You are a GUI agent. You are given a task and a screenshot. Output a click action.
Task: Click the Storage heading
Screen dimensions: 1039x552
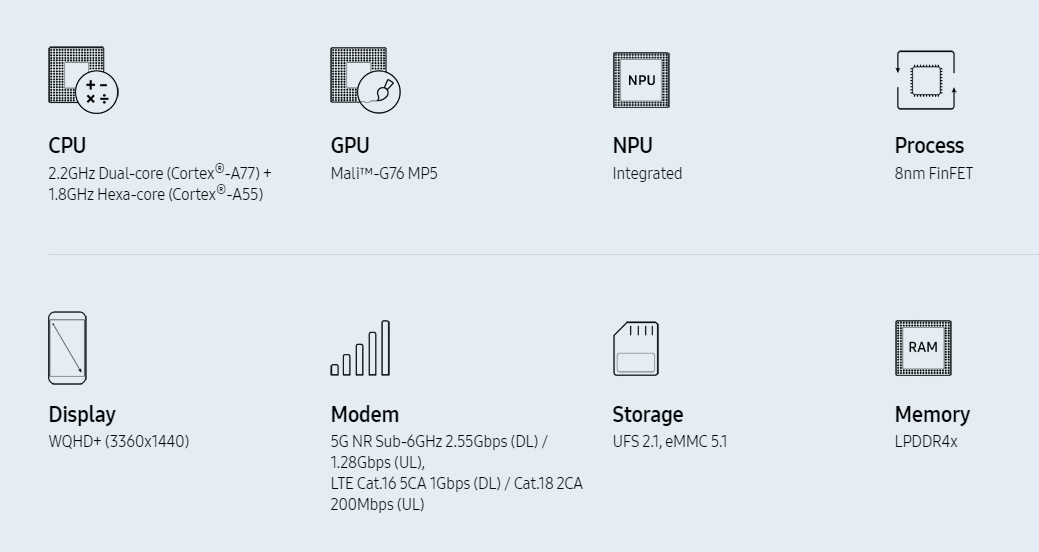coord(647,415)
